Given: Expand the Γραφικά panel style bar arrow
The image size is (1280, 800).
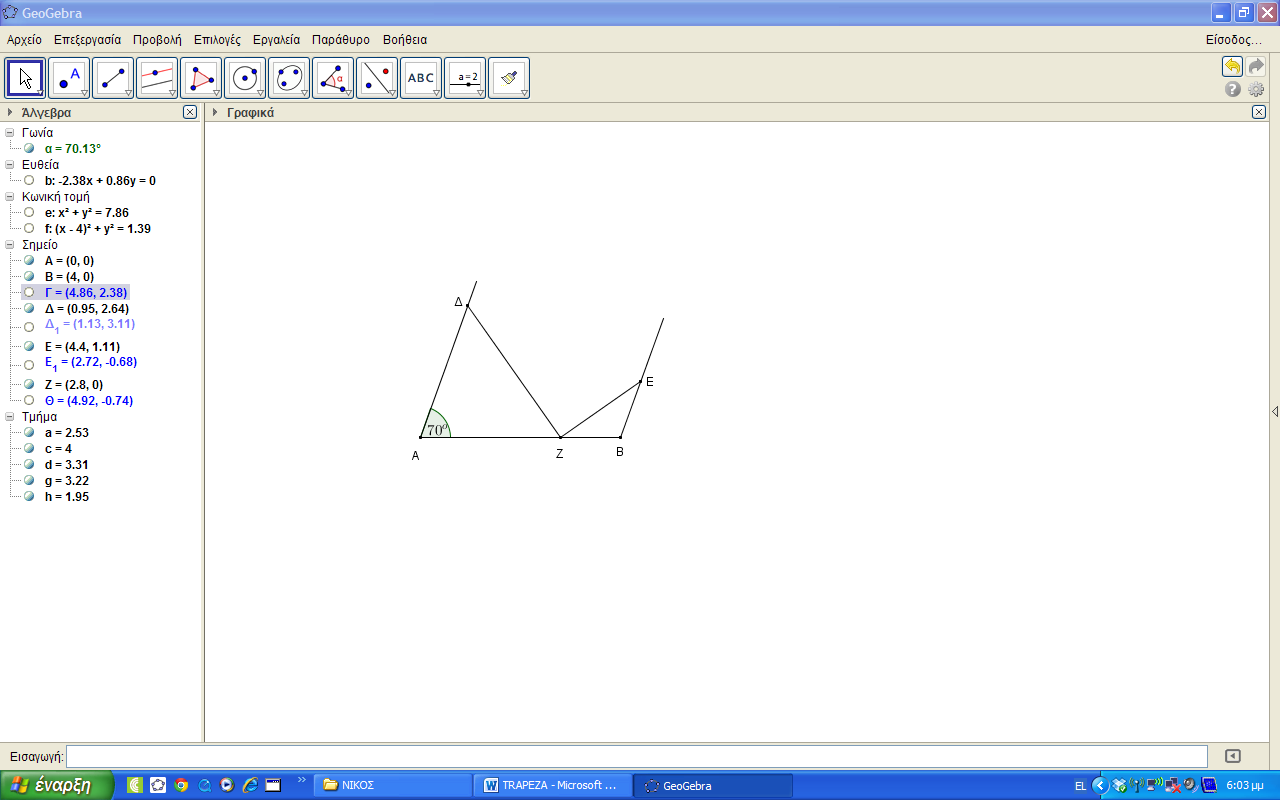Looking at the screenshot, I should pyautogui.click(x=215, y=112).
